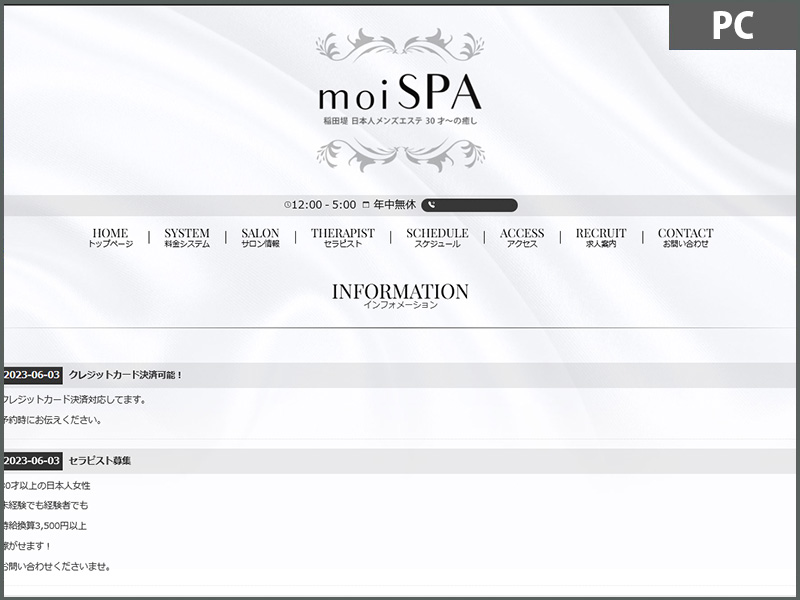Click the clock icon beside 12:00 - 5:00
Image resolution: width=800 pixels, height=600 pixels.
288,205
